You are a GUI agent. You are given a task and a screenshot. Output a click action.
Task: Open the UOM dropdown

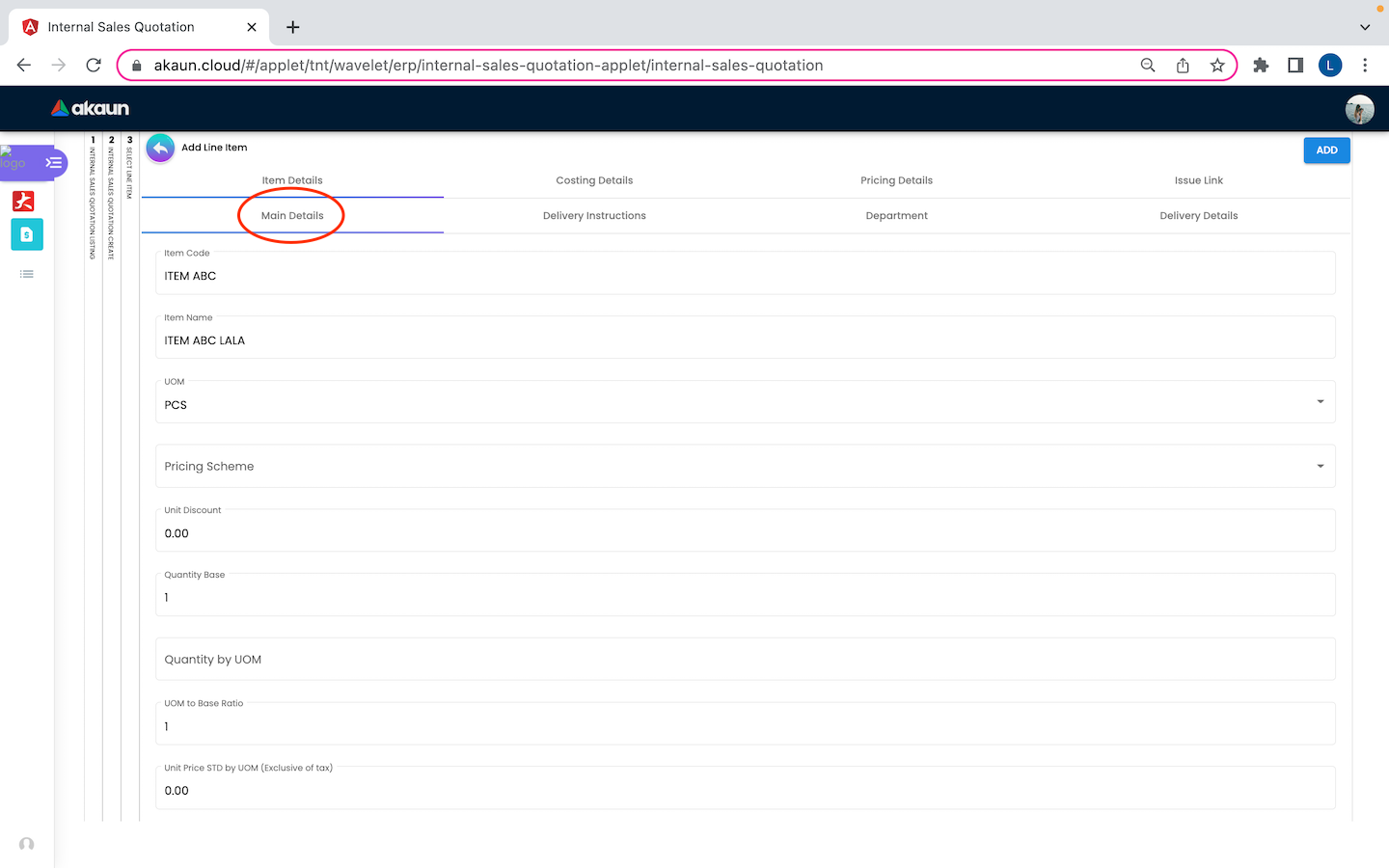[x=746, y=402]
